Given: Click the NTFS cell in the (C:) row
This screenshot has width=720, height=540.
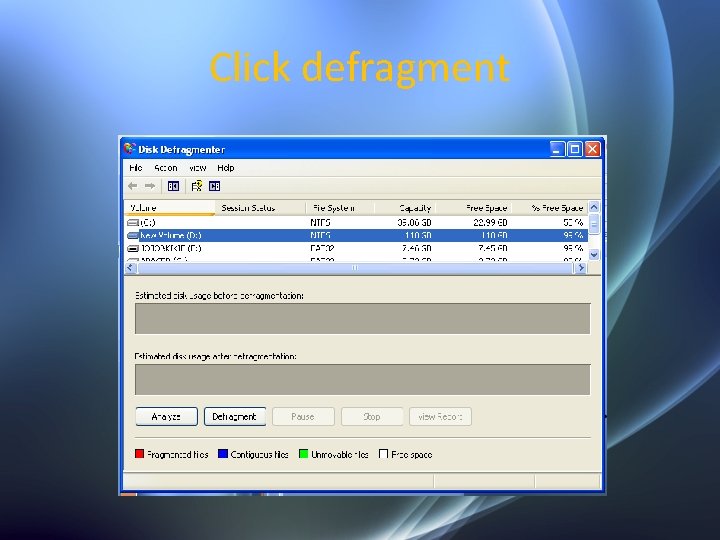Looking at the screenshot, I should coord(320,222).
